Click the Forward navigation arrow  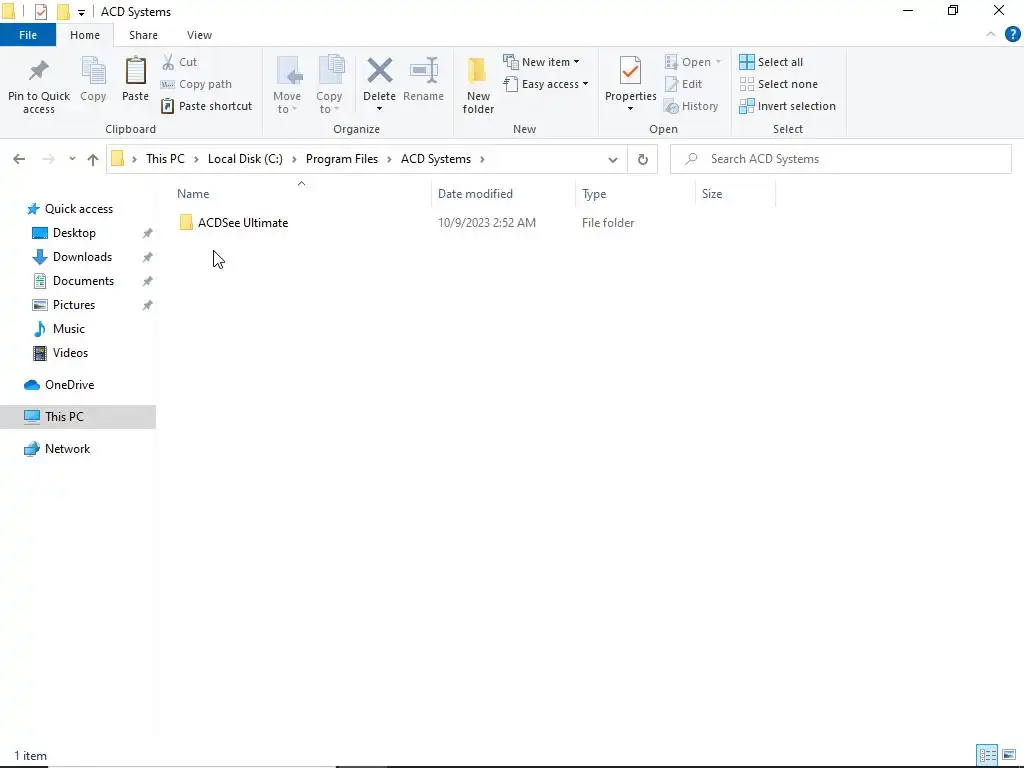point(48,159)
